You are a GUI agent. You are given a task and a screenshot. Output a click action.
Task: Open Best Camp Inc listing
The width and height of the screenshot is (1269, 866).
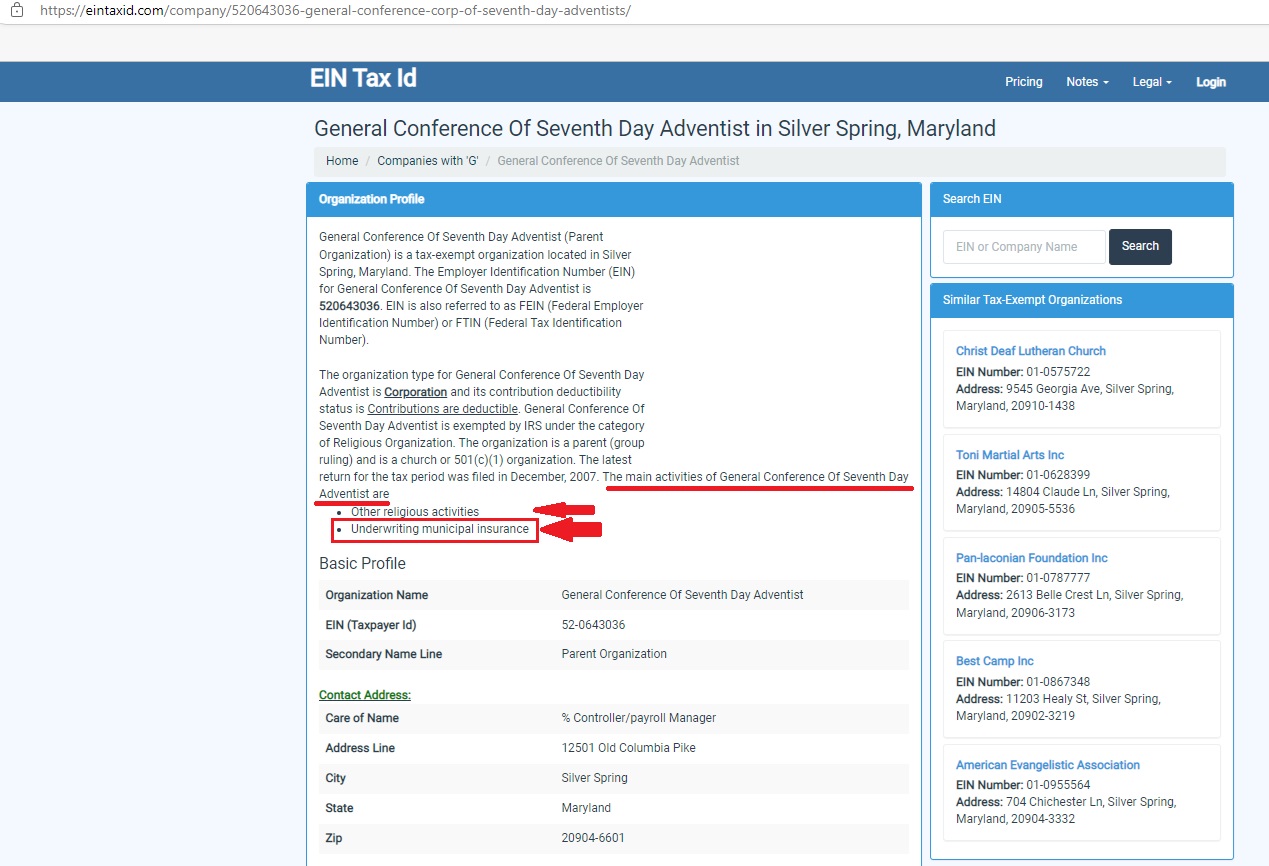[x=994, y=661]
